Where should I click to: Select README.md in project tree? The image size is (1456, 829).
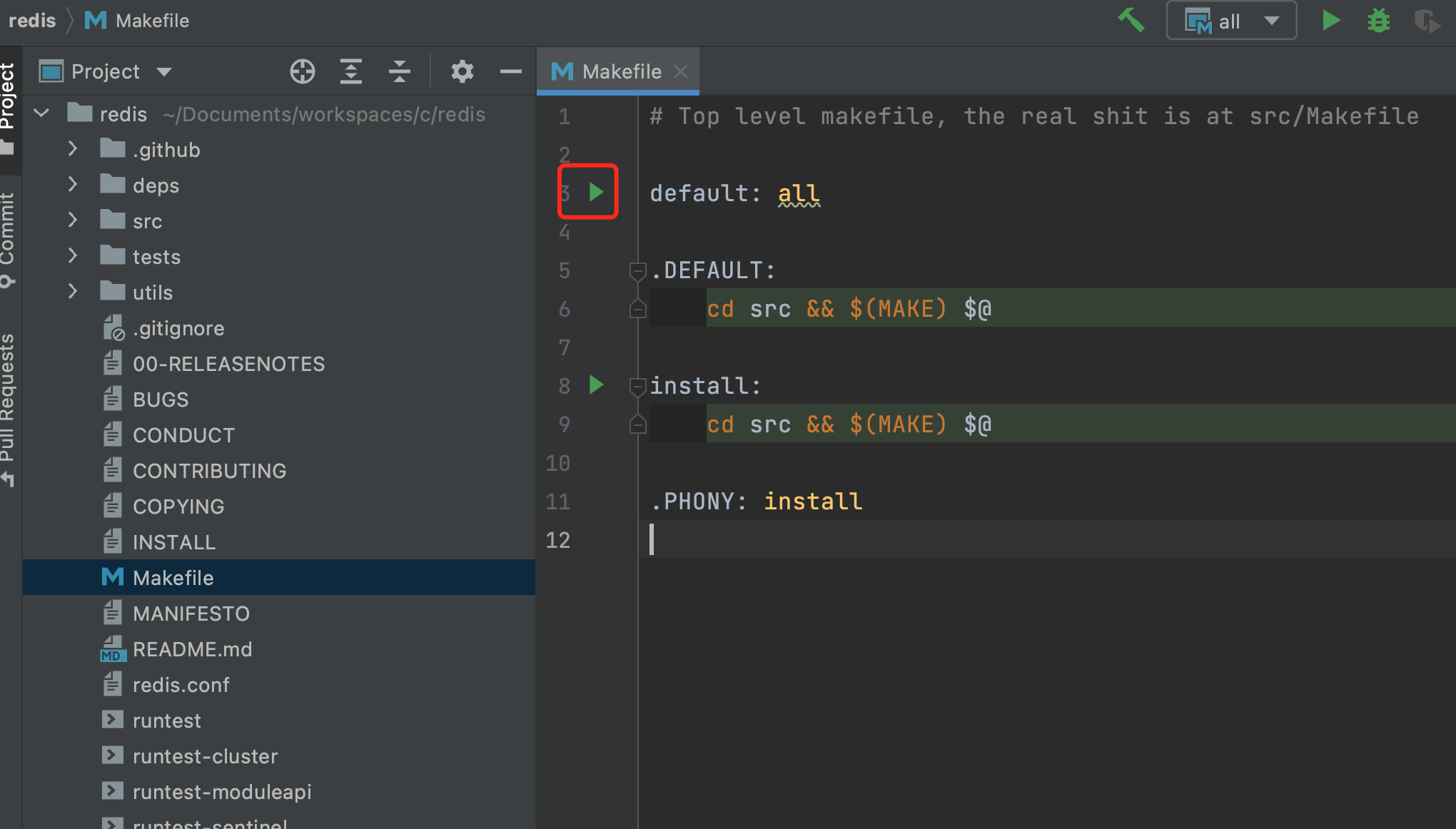click(192, 649)
